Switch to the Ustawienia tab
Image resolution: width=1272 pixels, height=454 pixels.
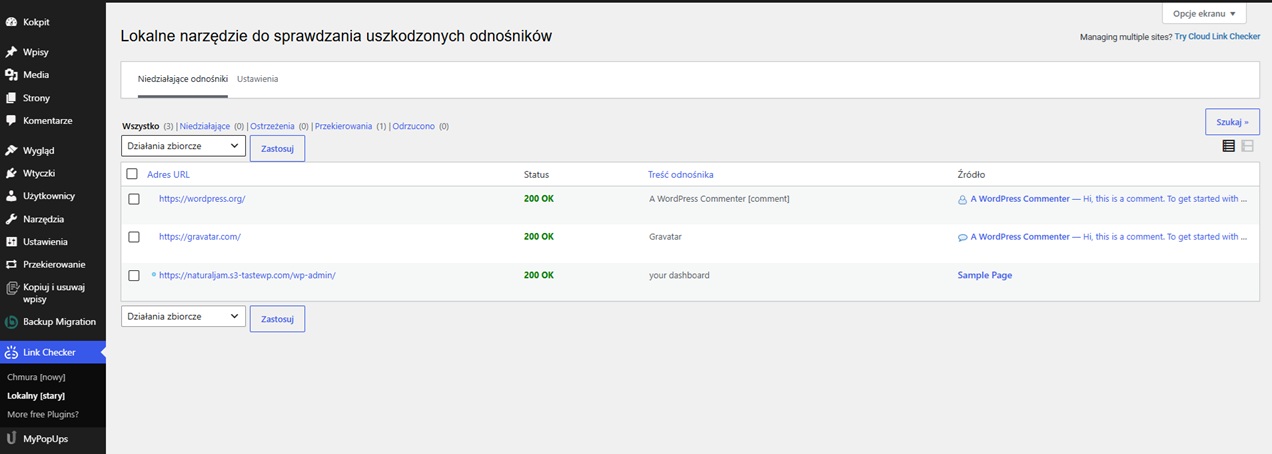(257, 78)
